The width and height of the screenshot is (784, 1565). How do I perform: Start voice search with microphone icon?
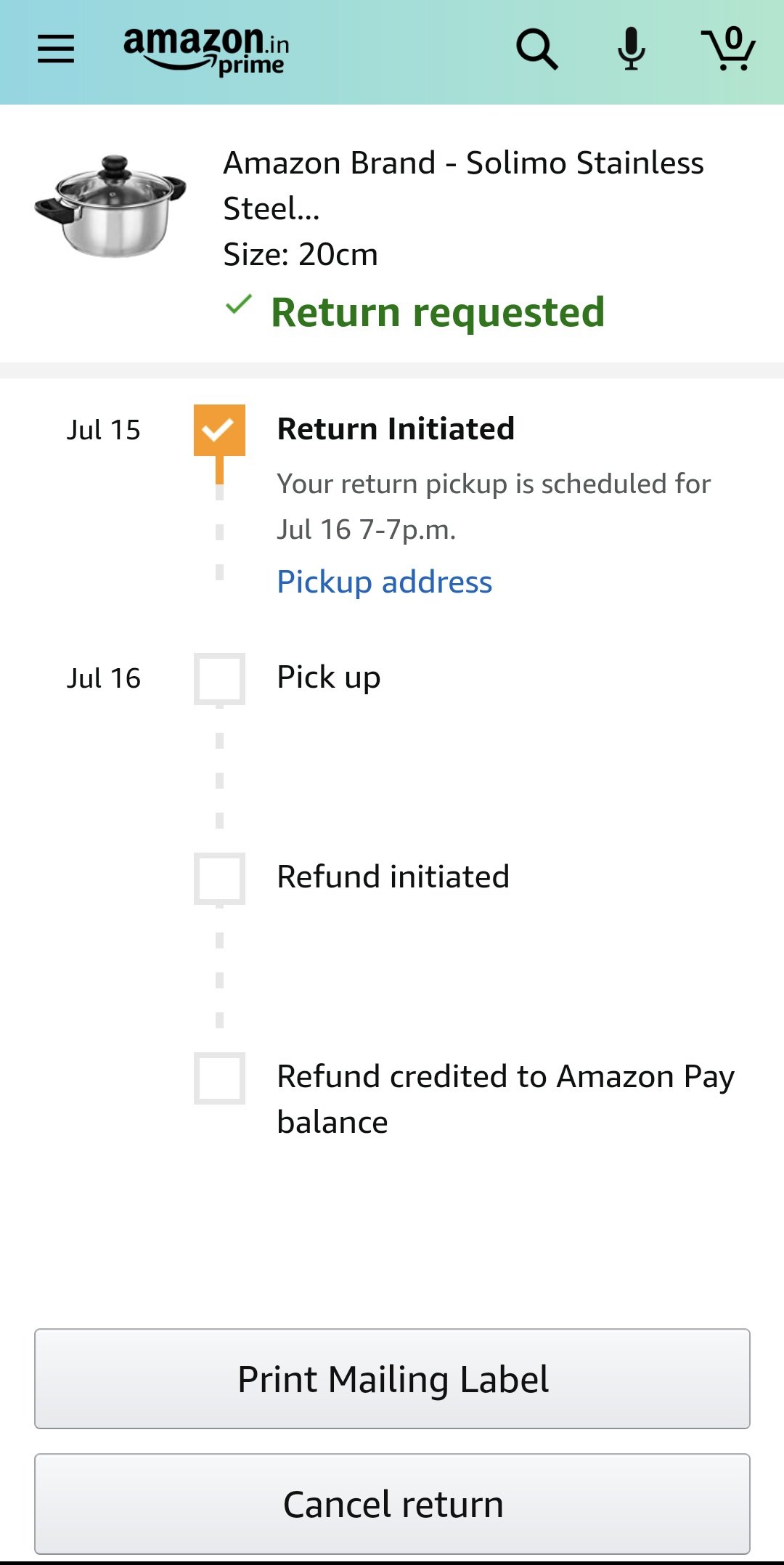click(632, 49)
